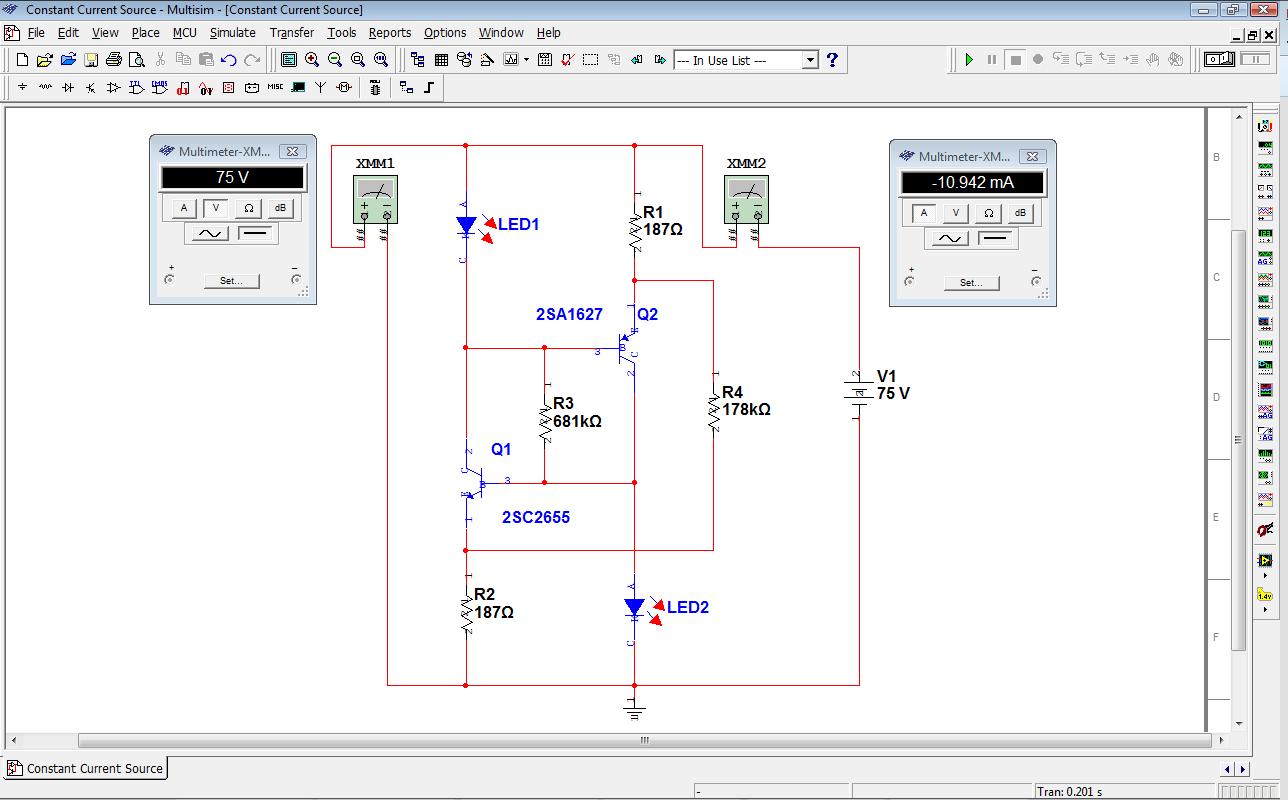The width and height of the screenshot is (1288, 800).
Task: Place an Indicator component
Action: (228, 88)
